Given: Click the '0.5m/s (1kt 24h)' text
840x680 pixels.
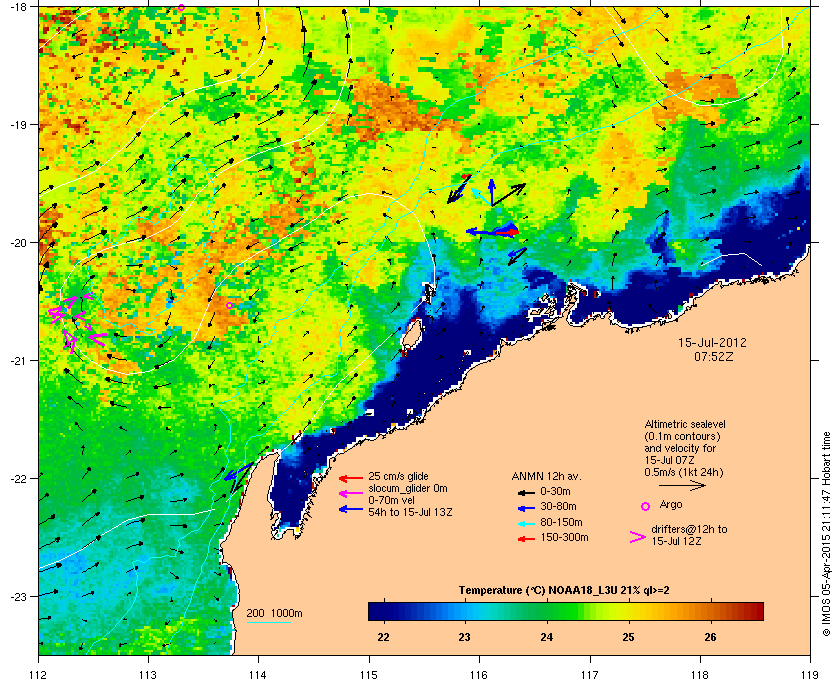Looking at the screenshot, I should (x=684, y=472).
